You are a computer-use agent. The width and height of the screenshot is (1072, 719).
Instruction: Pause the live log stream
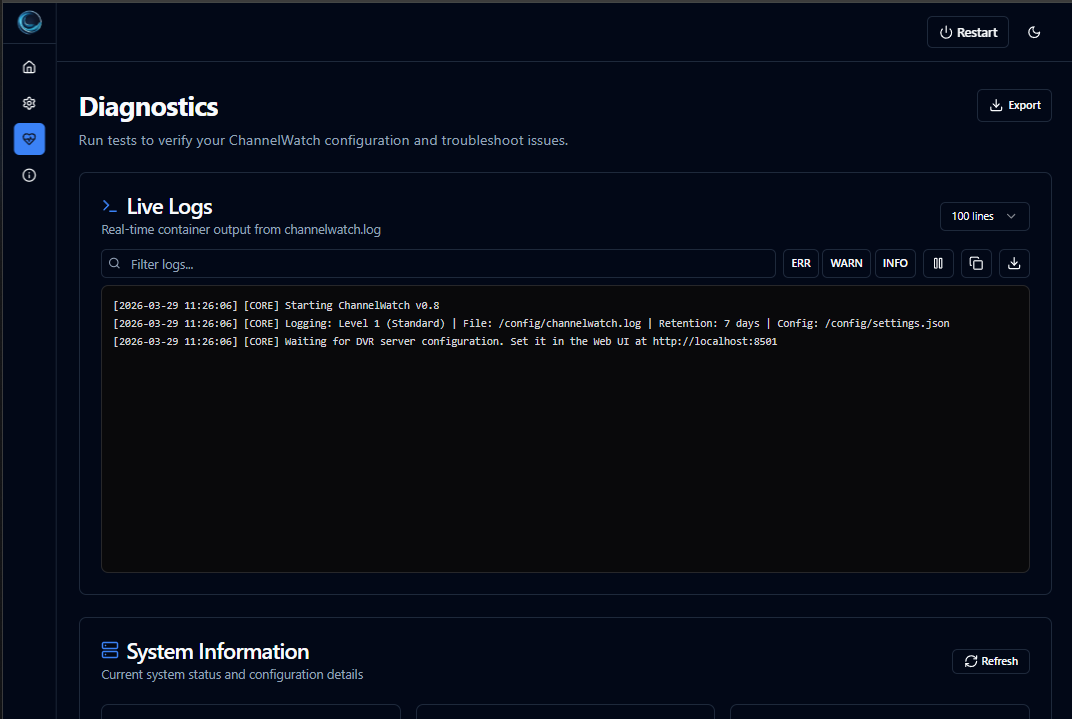point(938,263)
